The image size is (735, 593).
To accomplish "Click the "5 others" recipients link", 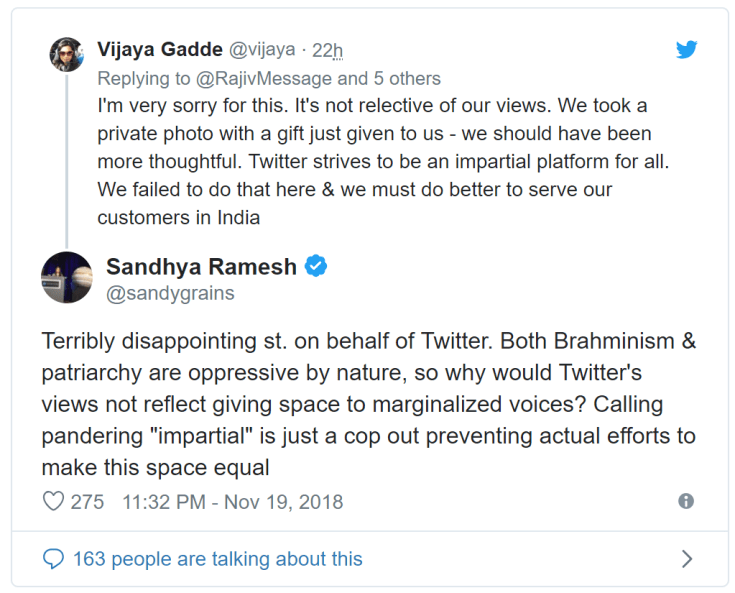I will tap(407, 78).
